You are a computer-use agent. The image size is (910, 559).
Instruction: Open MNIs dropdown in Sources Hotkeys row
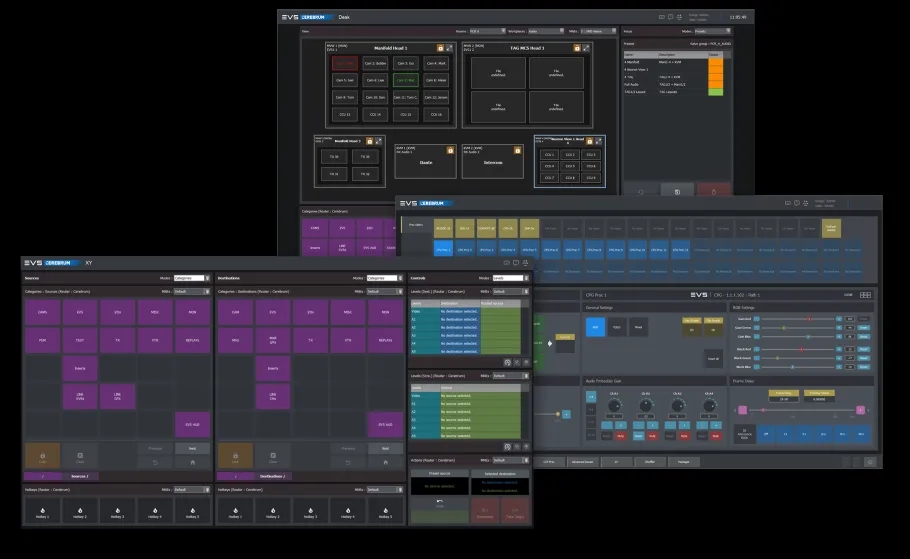[x=192, y=490]
